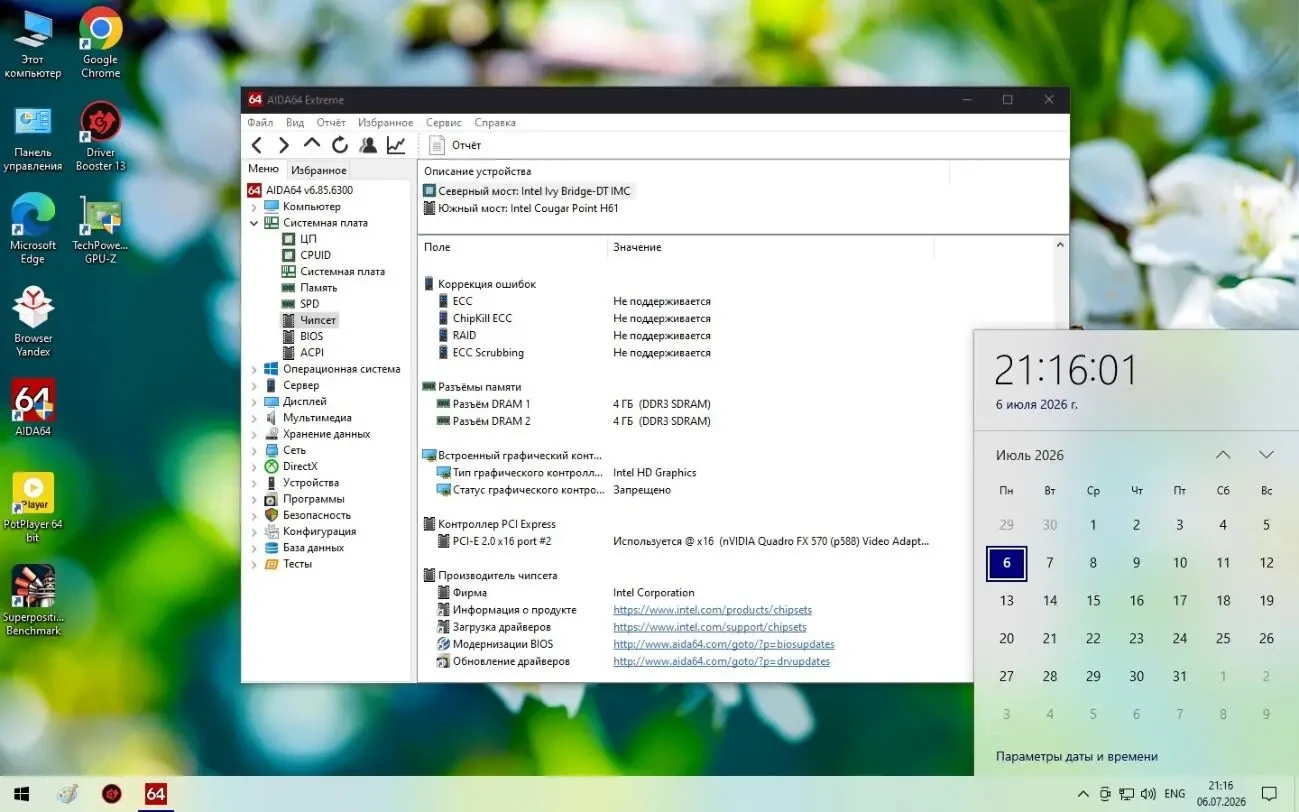Screen dimensions: 1299x812
Task: Select the Панель управления desktop icon
Action: click(x=33, y=138)
